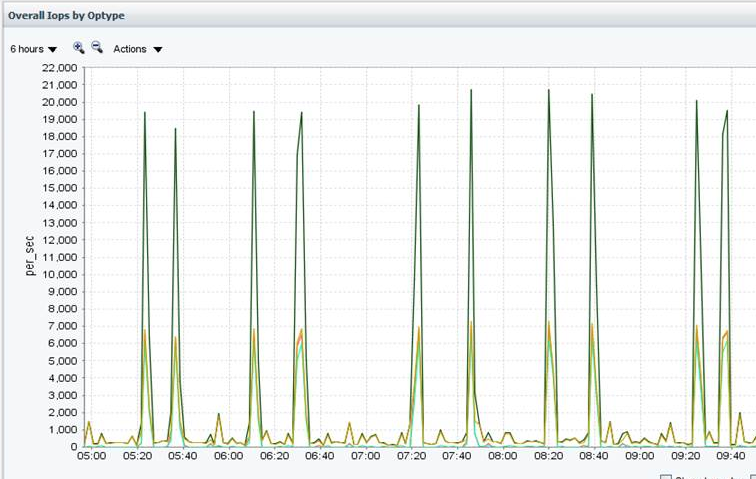This screenshot has width=756, height=479.
Task: Expand the Actions dropdown menu
Action: point(137,49)
